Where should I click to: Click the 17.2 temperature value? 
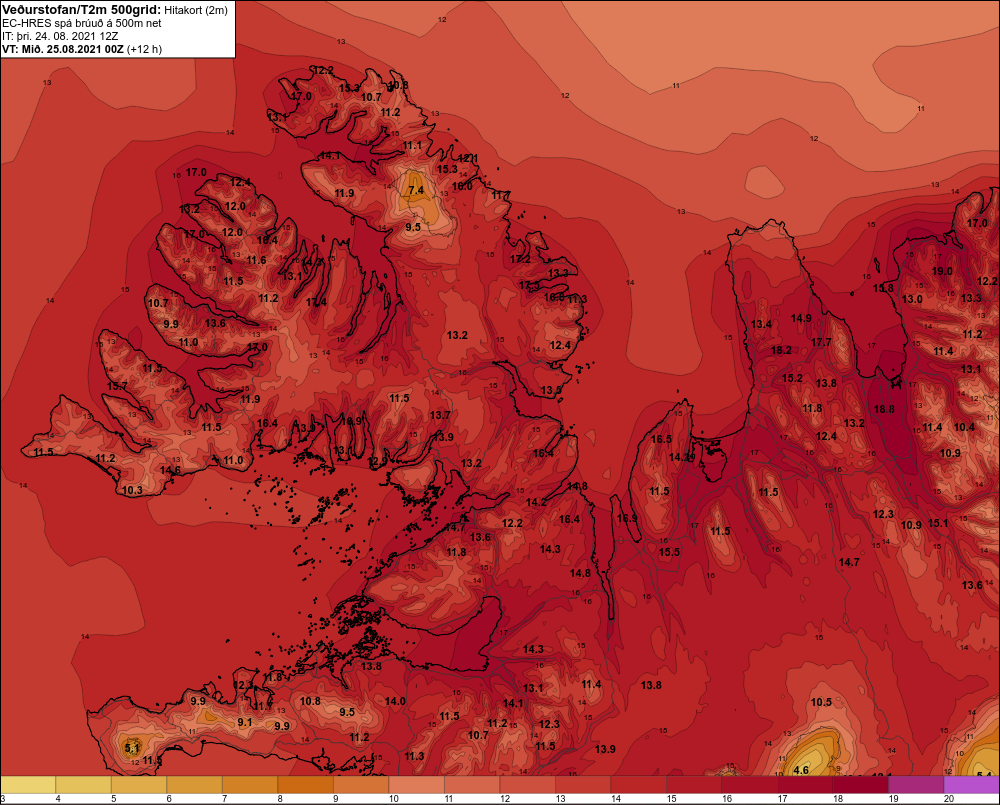[520, 260]
